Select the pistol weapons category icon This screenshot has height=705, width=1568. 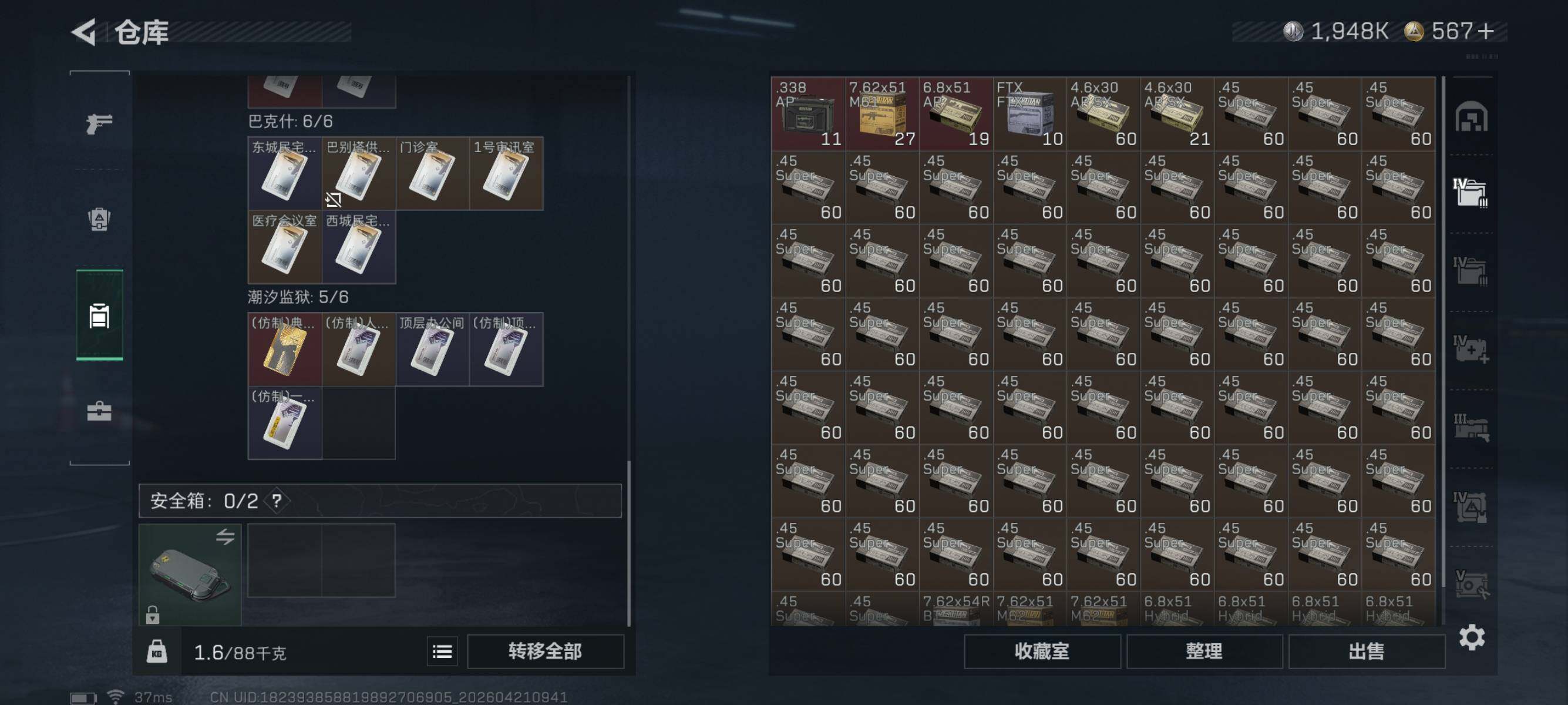click(x=99, y=123)
